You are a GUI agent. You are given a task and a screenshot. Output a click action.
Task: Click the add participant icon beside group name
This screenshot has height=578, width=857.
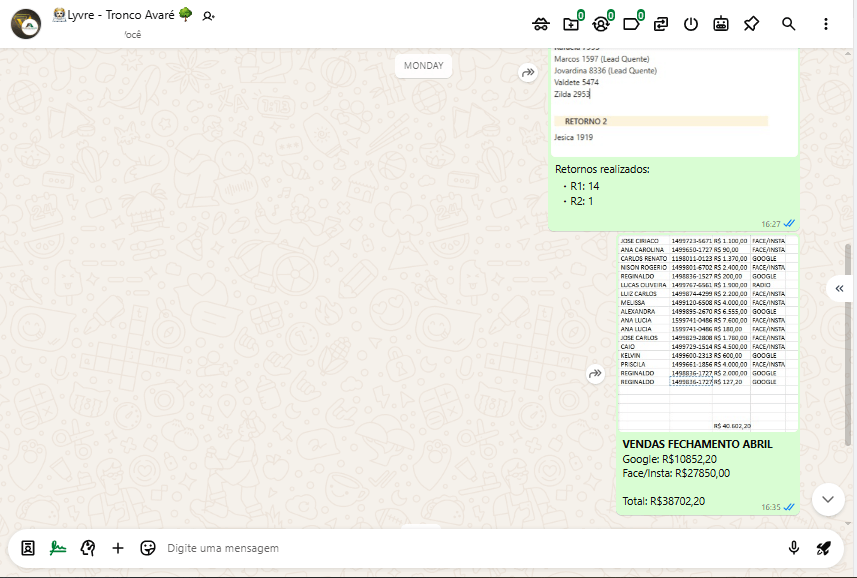coord(208,16)
